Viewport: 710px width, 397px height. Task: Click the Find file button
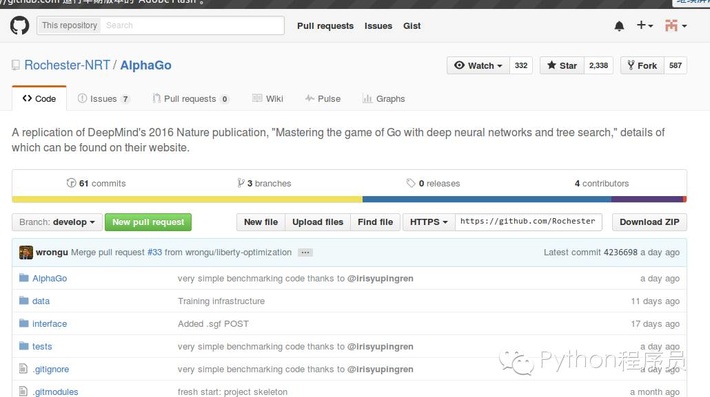coord(375,222)
